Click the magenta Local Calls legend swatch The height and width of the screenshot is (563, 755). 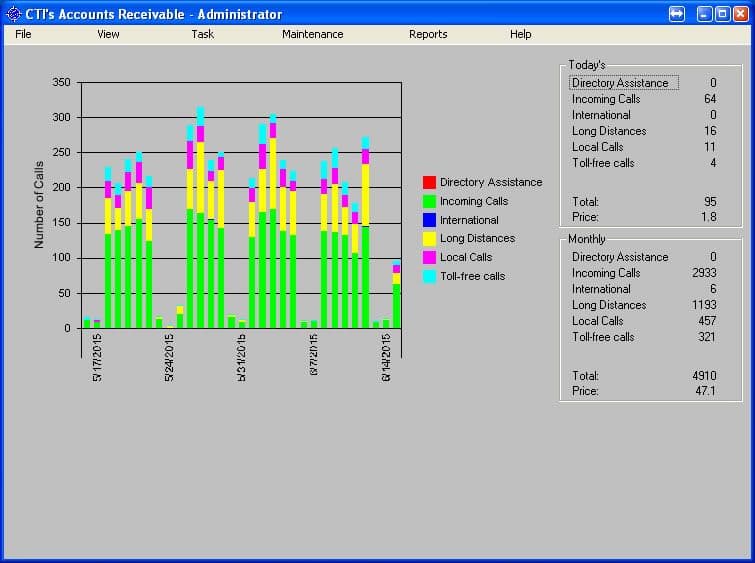point(429,258)
